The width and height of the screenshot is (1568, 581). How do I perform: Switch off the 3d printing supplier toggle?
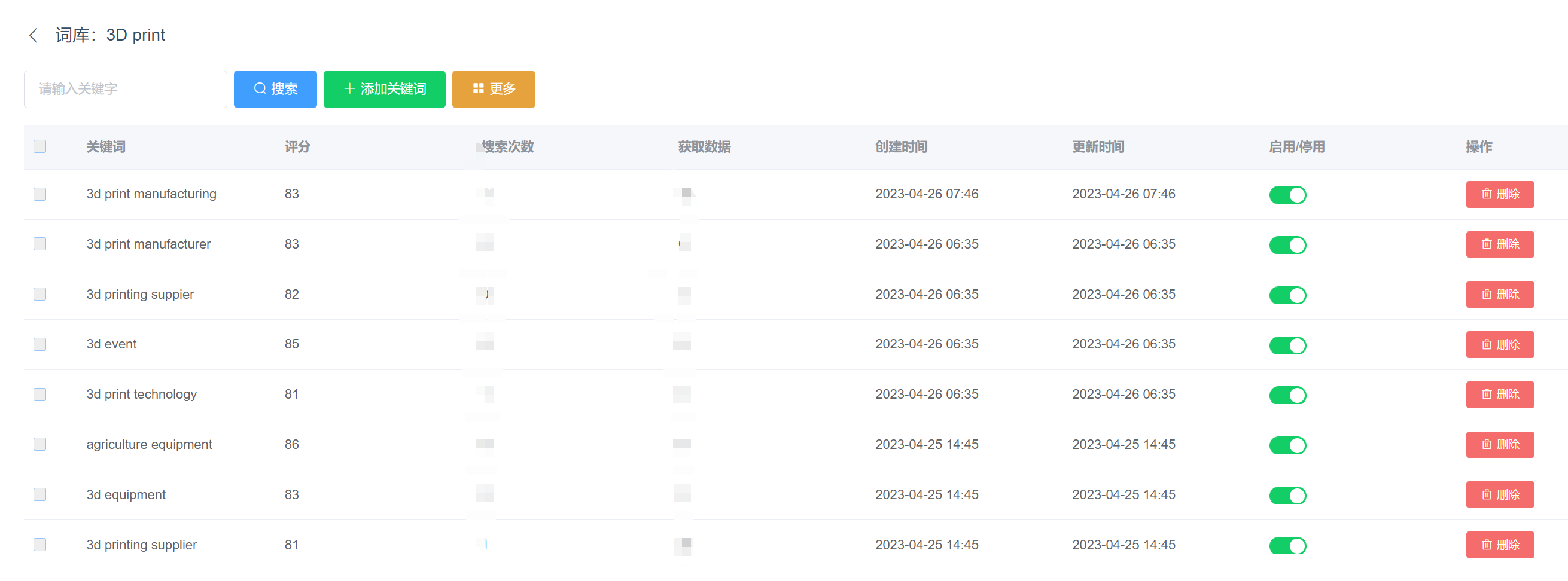click(x=1287, y=546)
